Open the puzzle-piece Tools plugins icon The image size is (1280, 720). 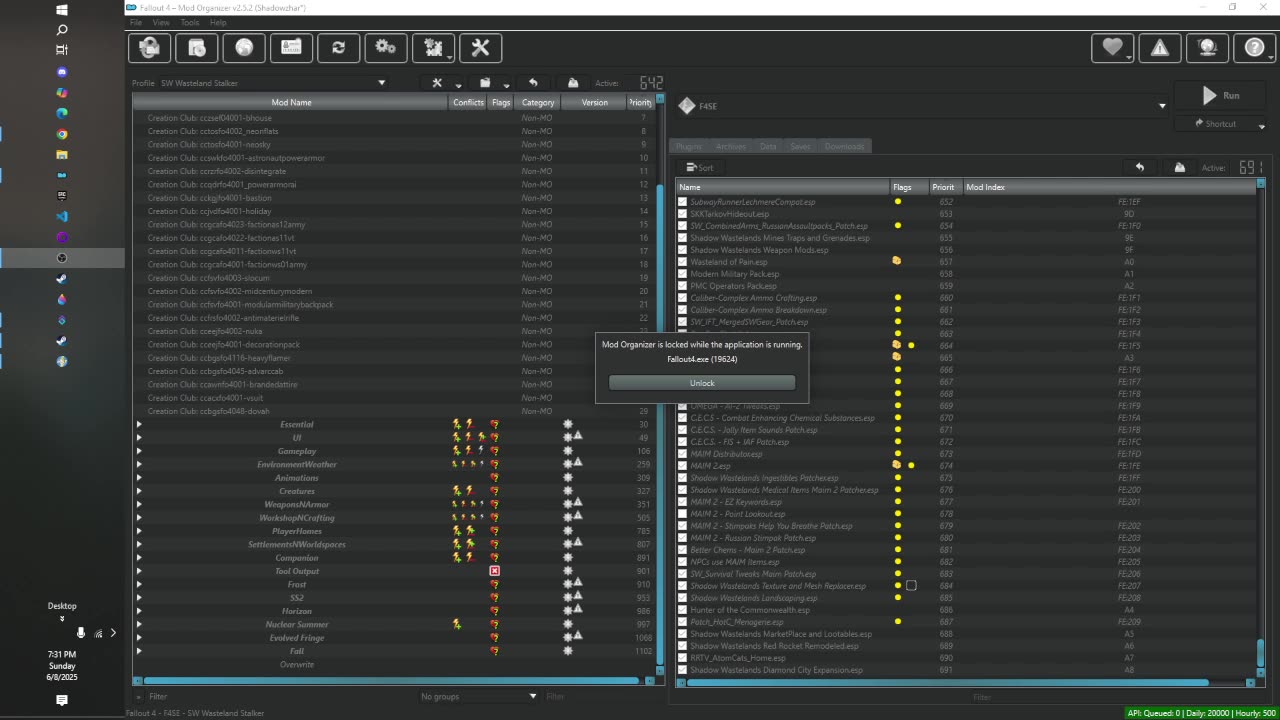[x=433, y=47]
